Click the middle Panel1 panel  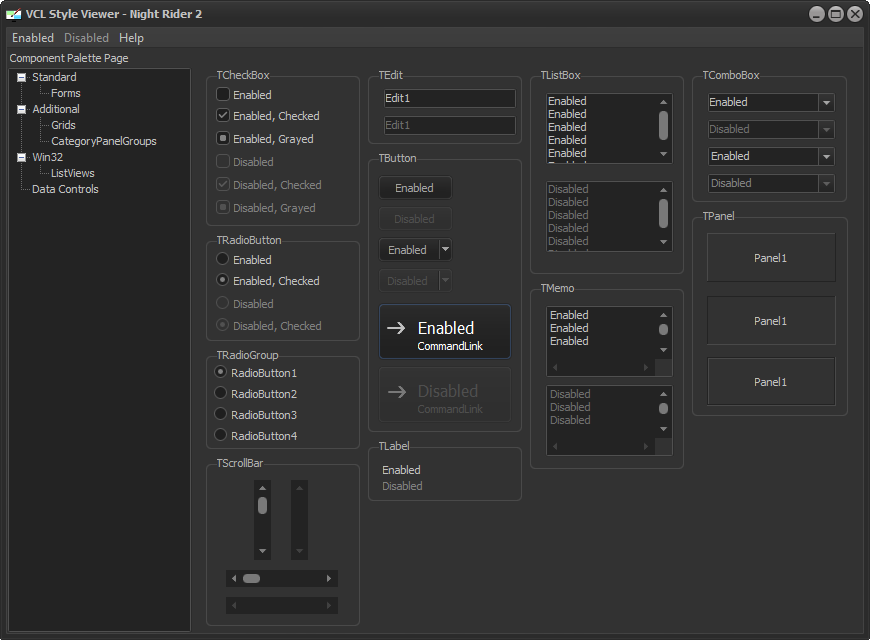click(x=771, y=320)
